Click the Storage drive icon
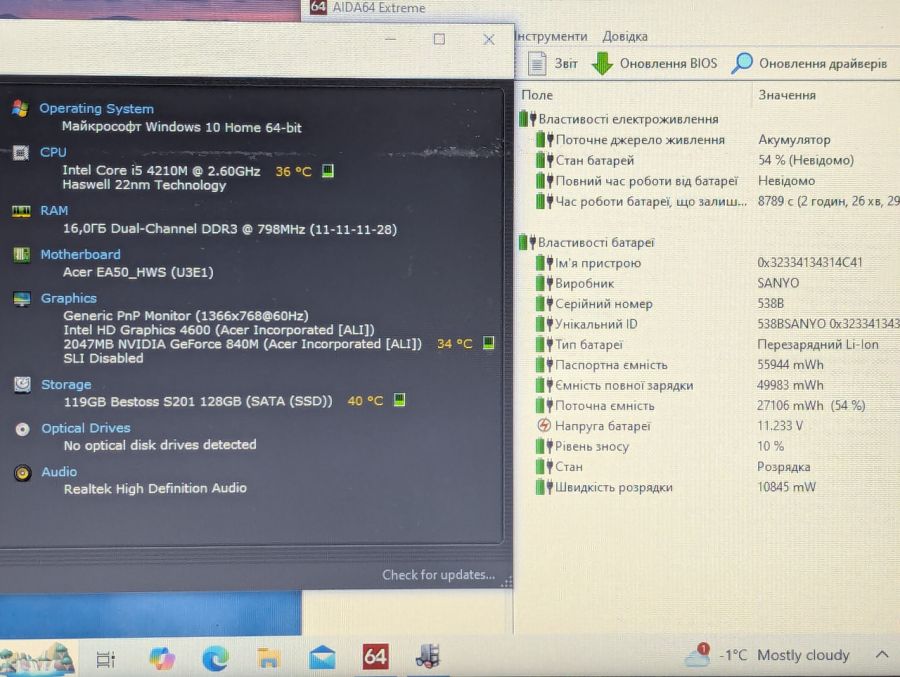This screenshot has width=900, height=677. click(22, 385)
